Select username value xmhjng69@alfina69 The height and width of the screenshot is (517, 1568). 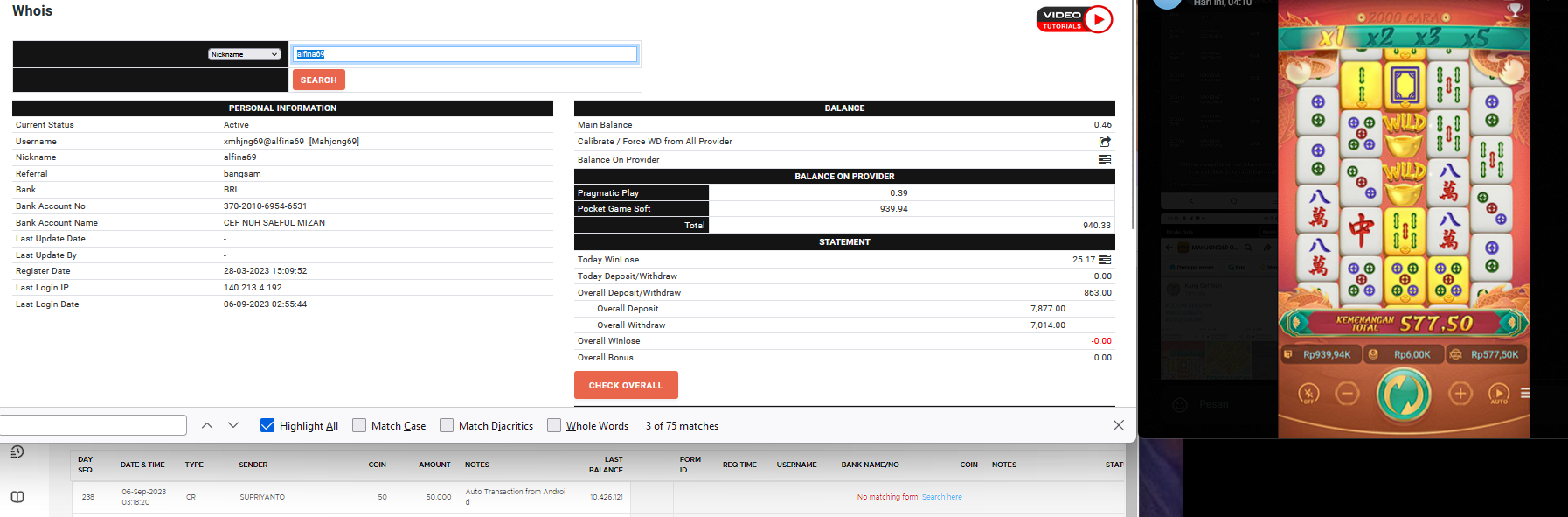click(264, 142)
